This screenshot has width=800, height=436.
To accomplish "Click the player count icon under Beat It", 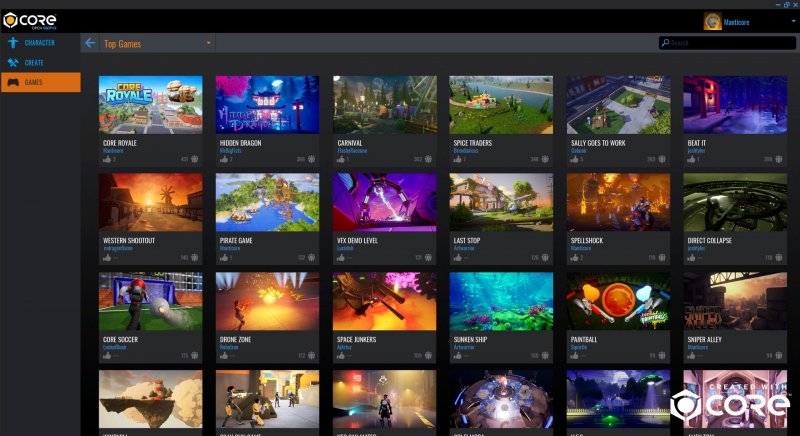I will pos(778,159).
